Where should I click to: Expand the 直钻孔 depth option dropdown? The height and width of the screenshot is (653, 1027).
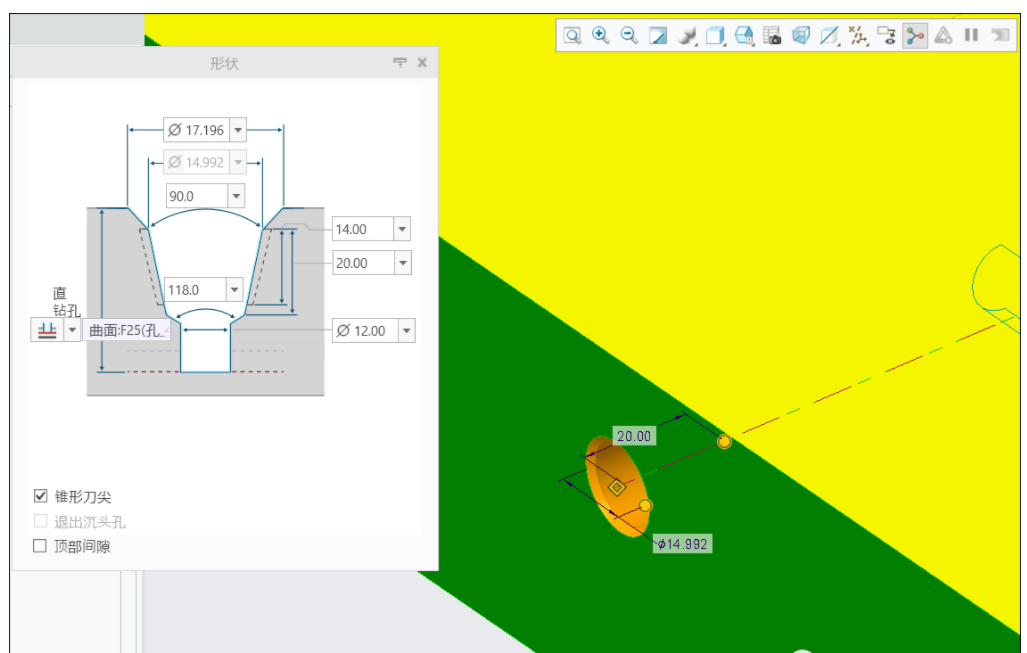72,330
